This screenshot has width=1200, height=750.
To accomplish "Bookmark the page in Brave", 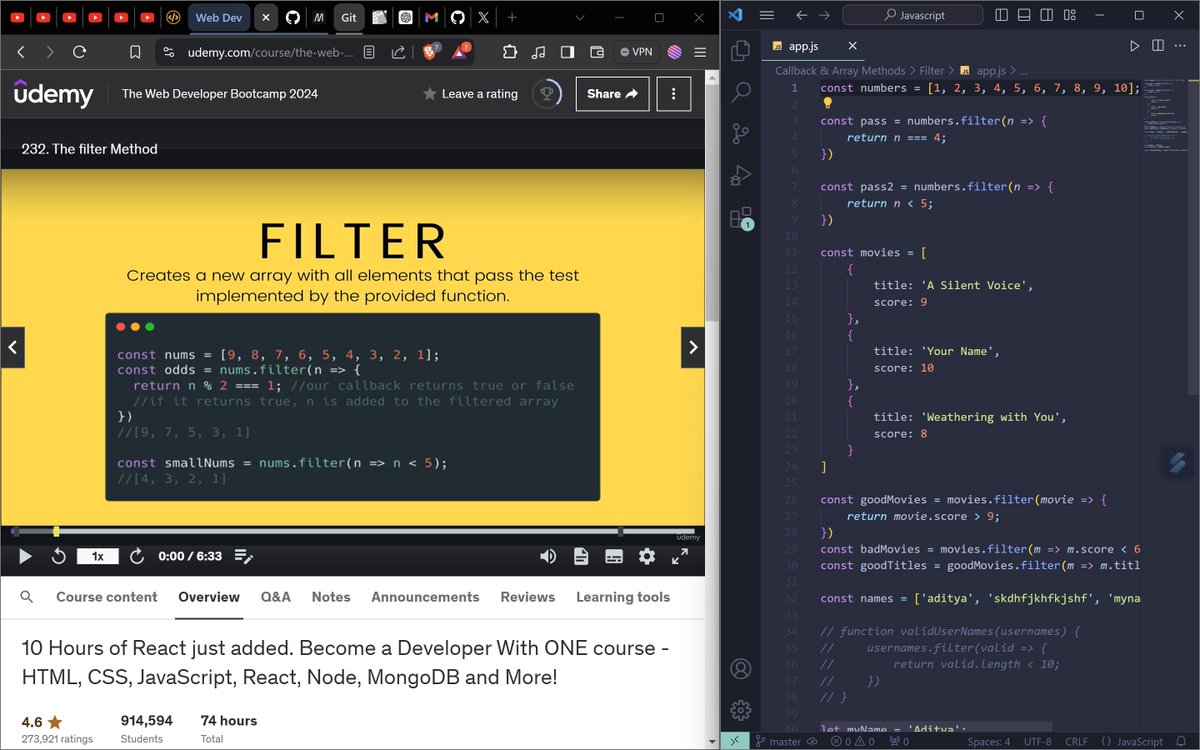I will point(136,52).
